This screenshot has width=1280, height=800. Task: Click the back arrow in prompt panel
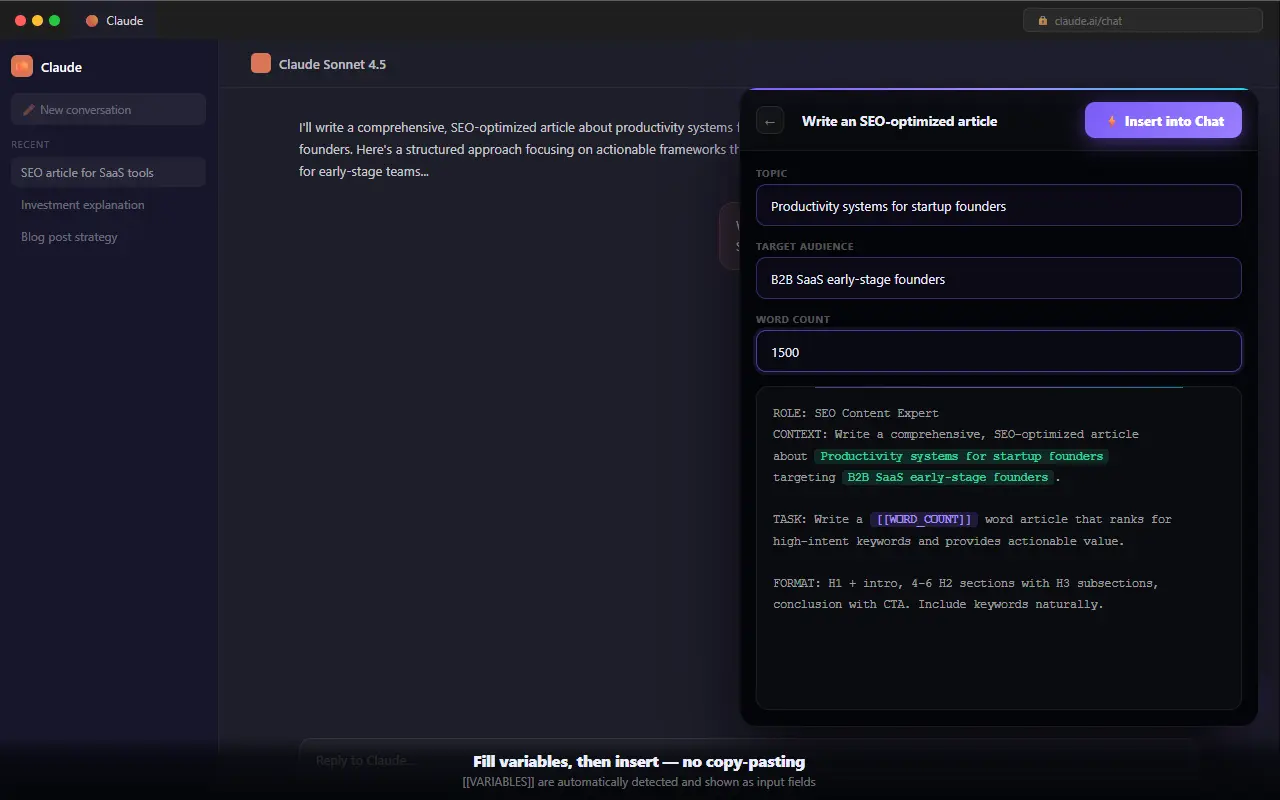[x=770, y=121]
